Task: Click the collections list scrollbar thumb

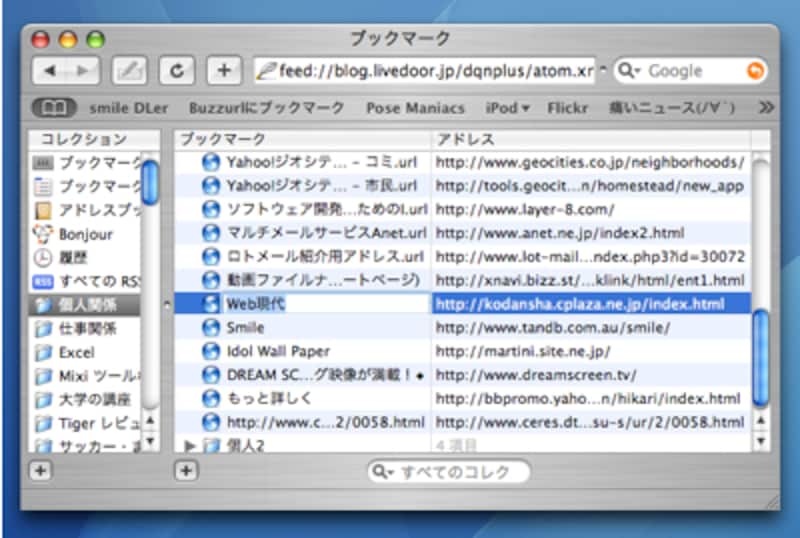Action: [x=151, y=183]
